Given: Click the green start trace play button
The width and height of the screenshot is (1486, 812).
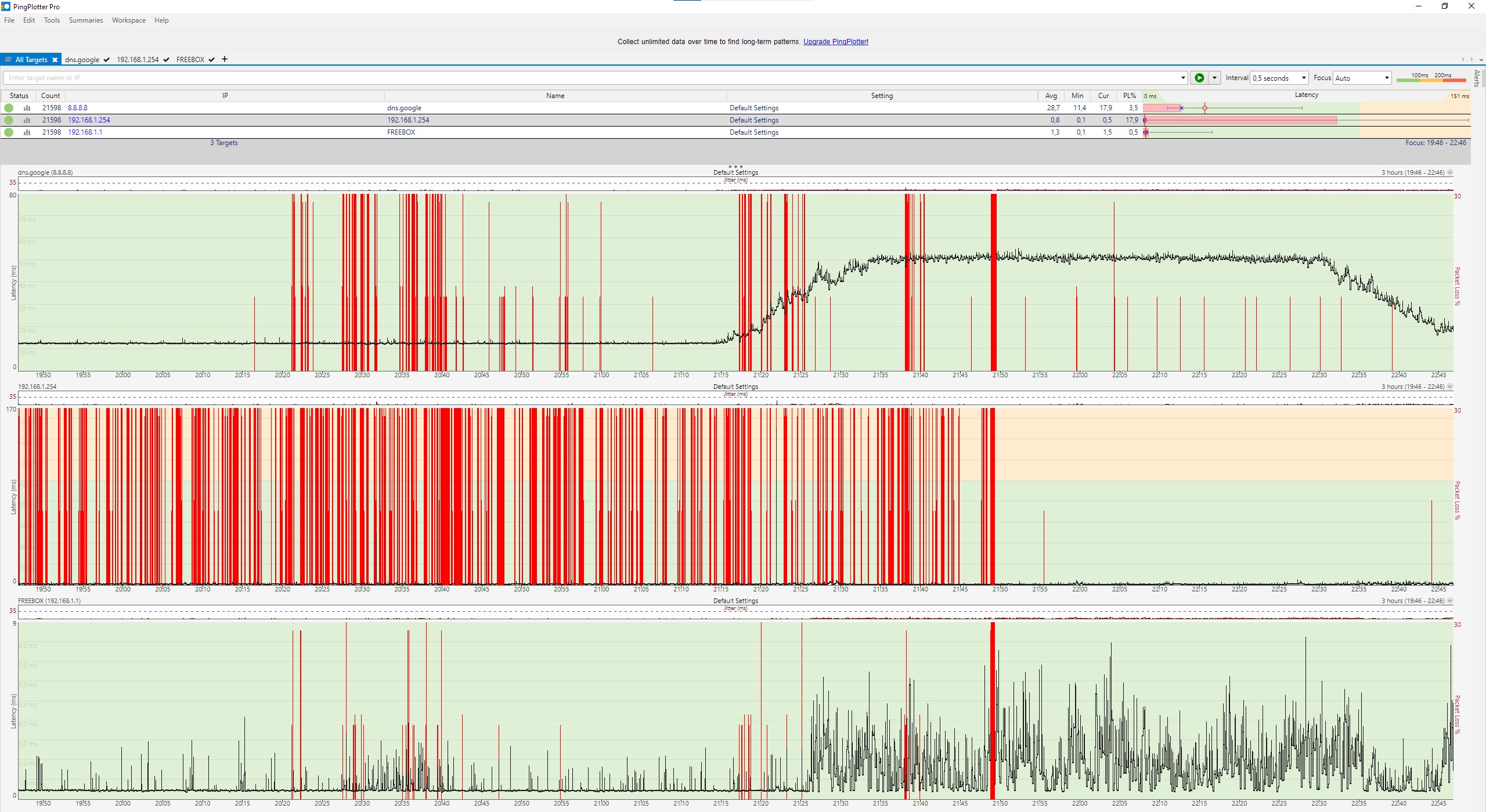Looking at the screenshot, I should (x=1199, y=78).
